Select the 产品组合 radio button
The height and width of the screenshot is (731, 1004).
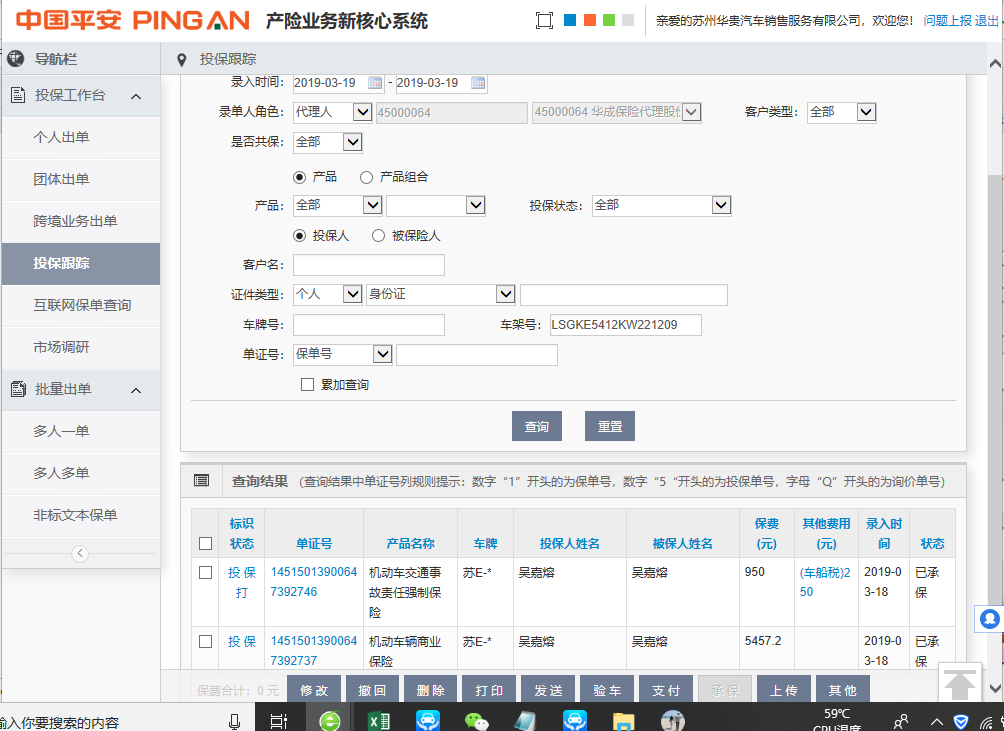366,177
